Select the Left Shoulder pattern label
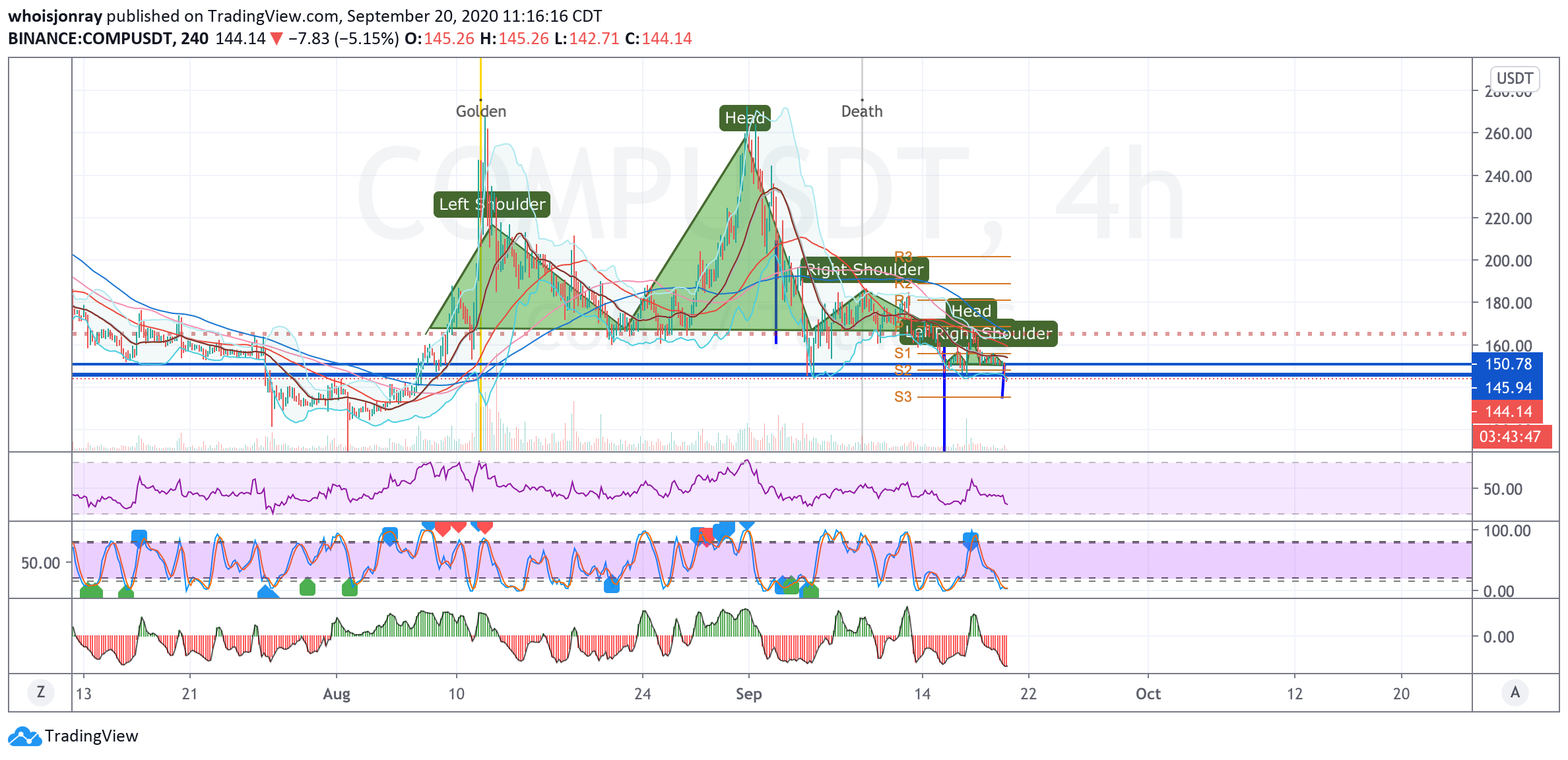Viewport: 1568px width, 760px height. pos(492,205)
